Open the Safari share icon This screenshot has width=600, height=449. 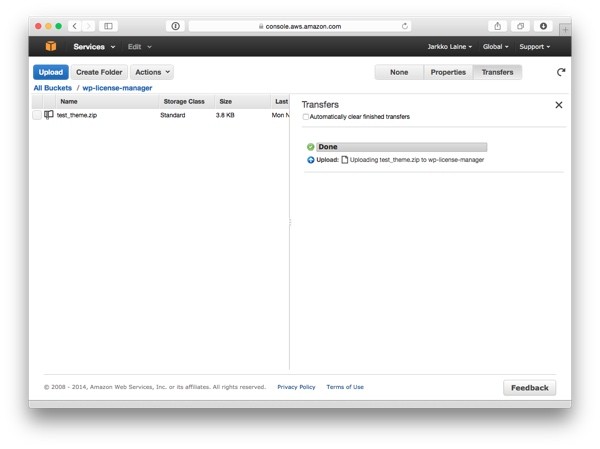pos(497,26)
